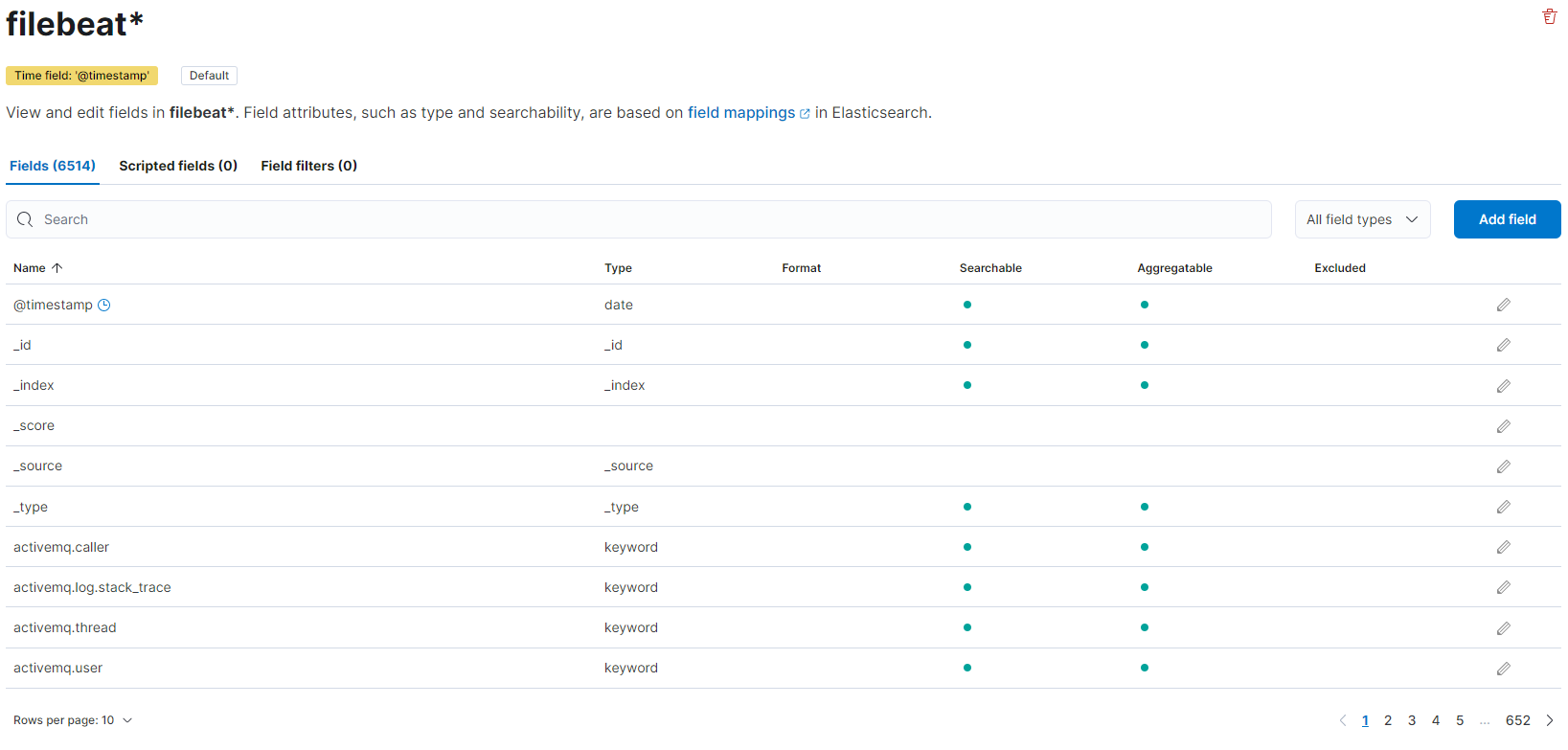Edit the activemq.log.stack_trace field

pos(1504,587)
